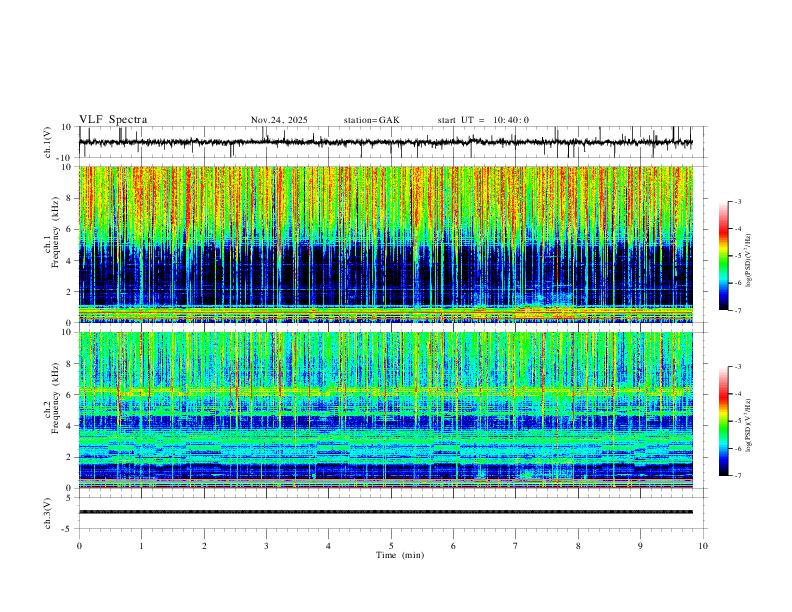This screenshot has width=792, height=612.
Task: Click the 'start UT = 10:40:0' text
Action: [483, 120]
